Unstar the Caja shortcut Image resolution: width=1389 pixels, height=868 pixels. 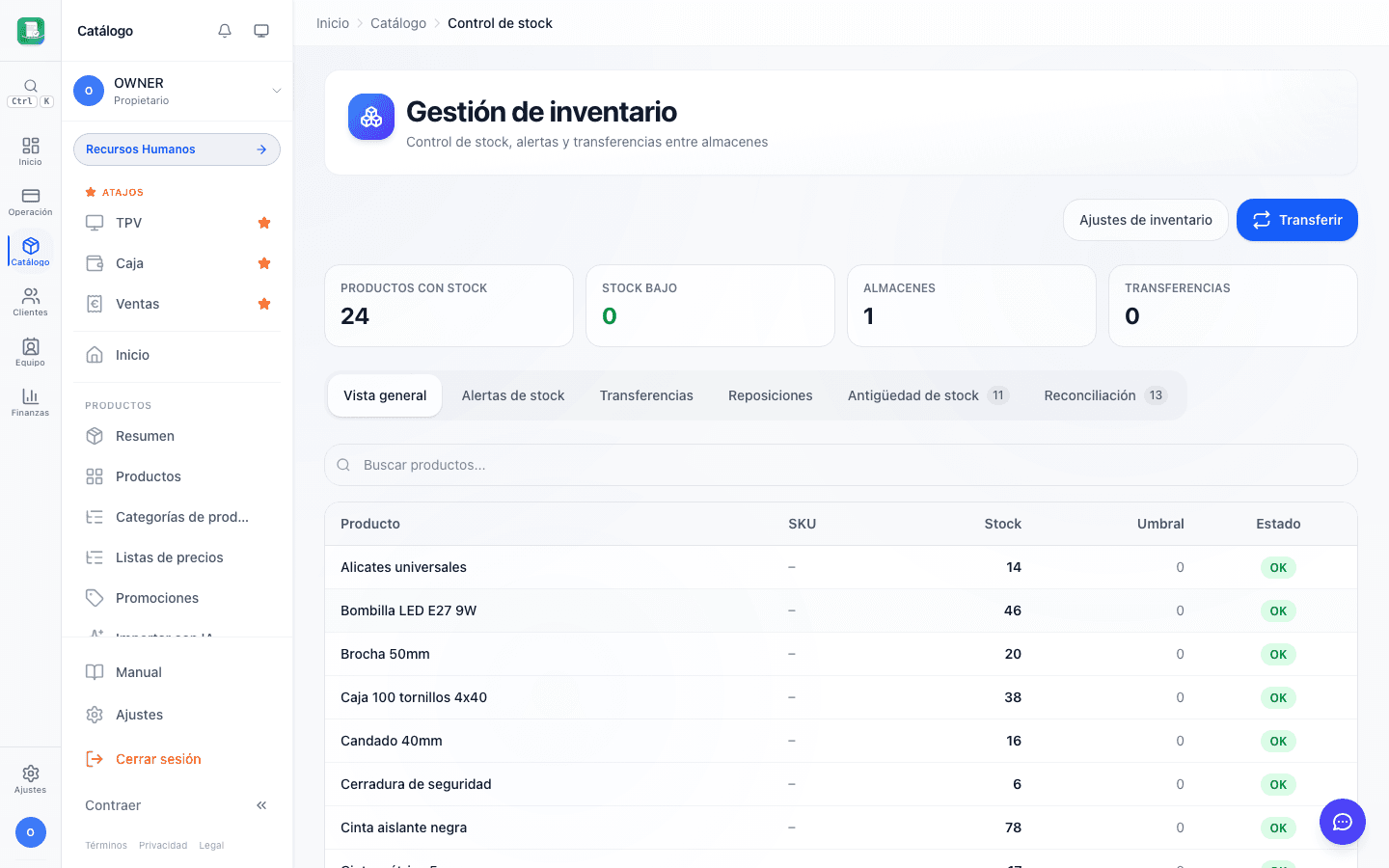tap(264, 263)
